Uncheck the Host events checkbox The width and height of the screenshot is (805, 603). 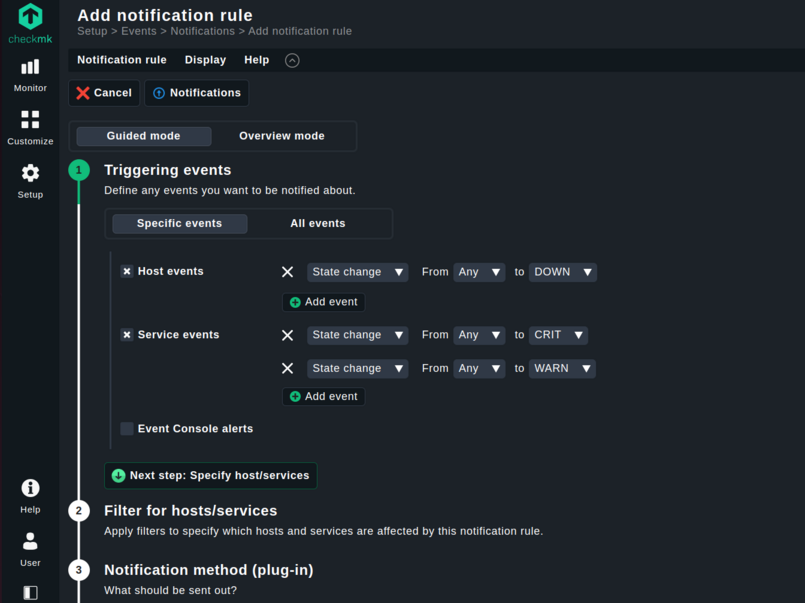[x=126, y=271]
